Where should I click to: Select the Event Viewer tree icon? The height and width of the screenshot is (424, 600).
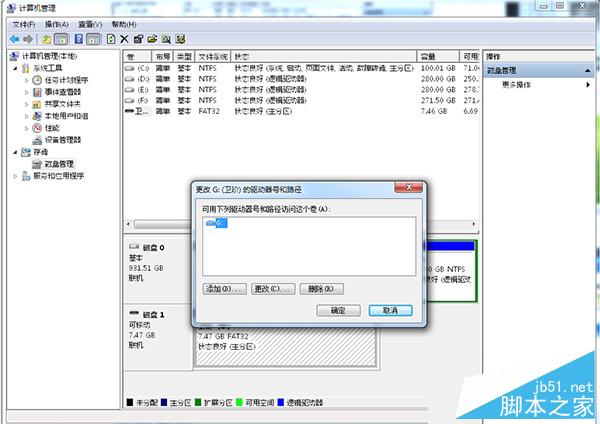tap(37, 92)
